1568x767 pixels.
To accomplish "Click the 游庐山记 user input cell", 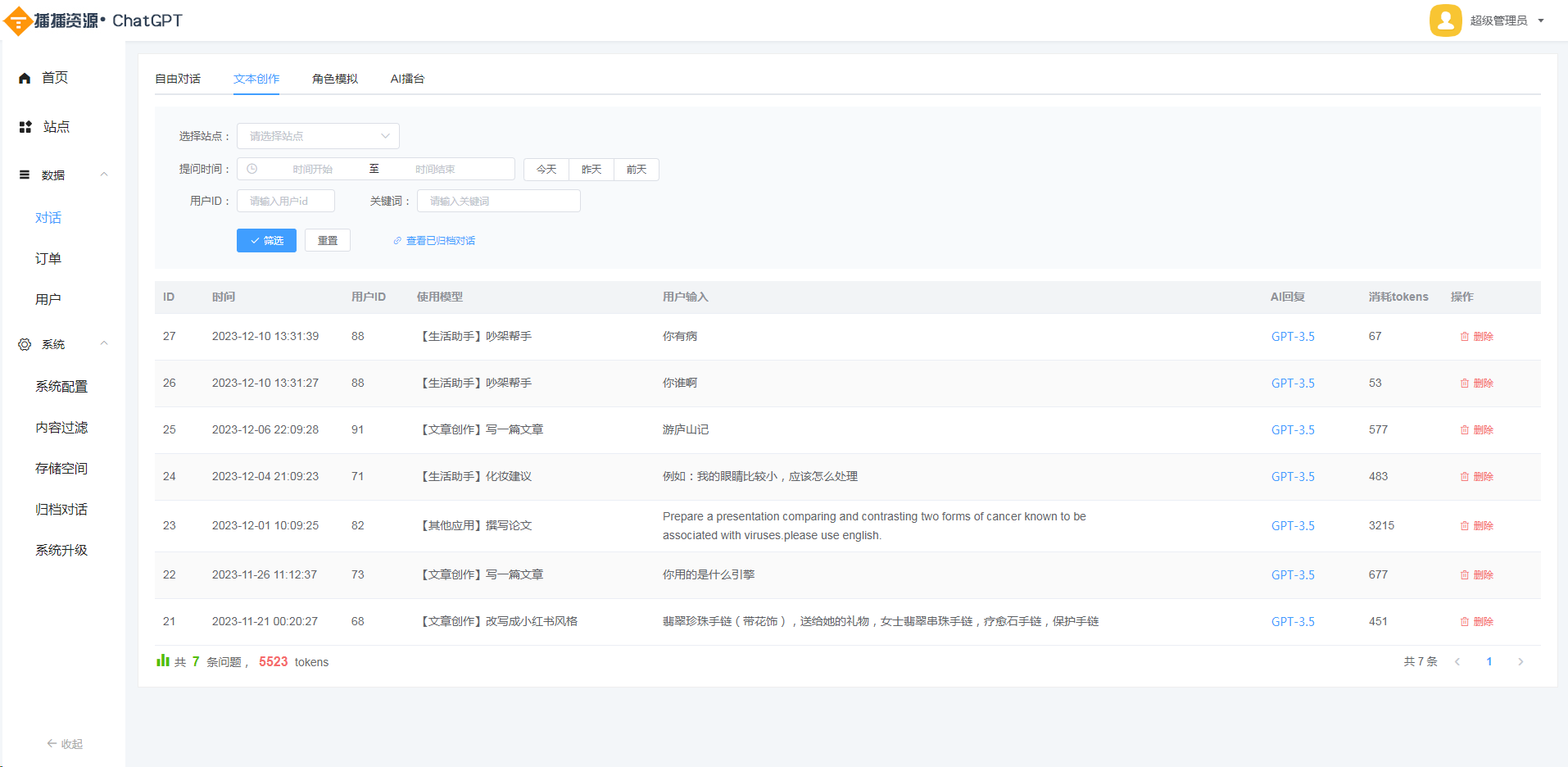I will tap(686, 430).
